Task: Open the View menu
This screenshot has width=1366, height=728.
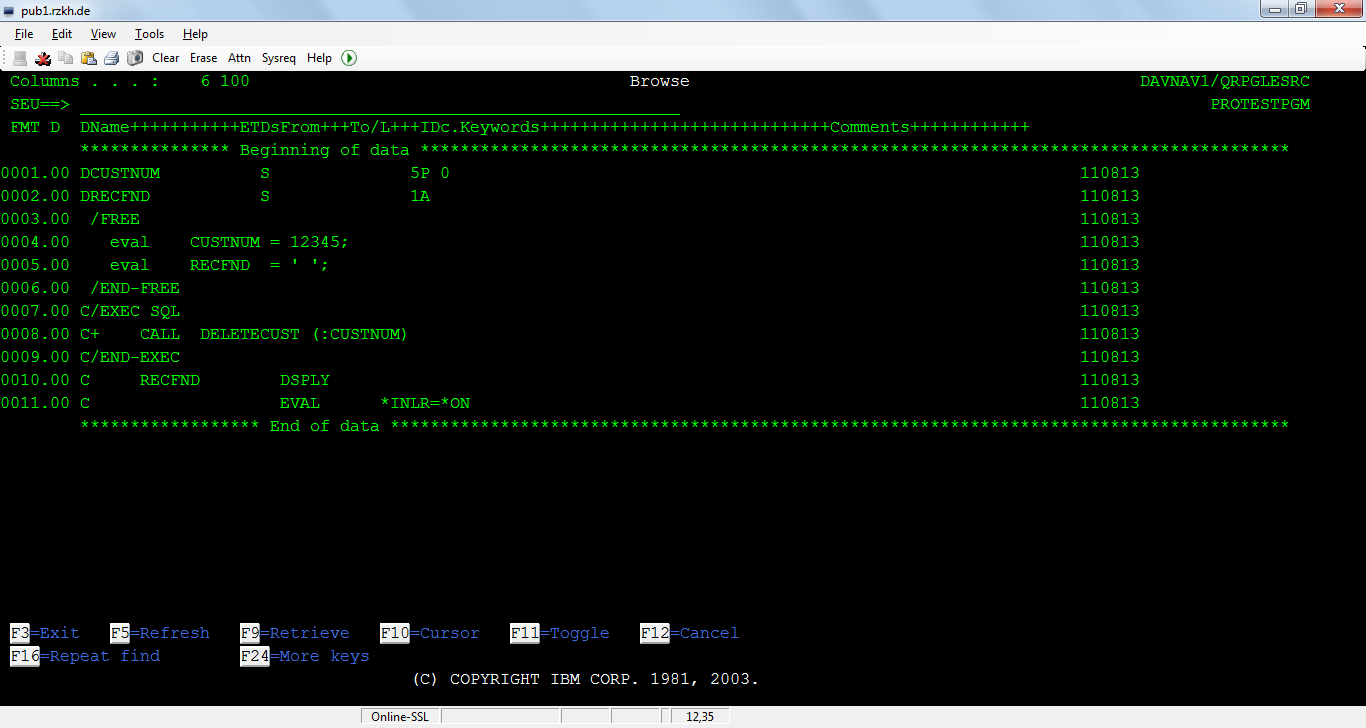Action: coord(103,33)
